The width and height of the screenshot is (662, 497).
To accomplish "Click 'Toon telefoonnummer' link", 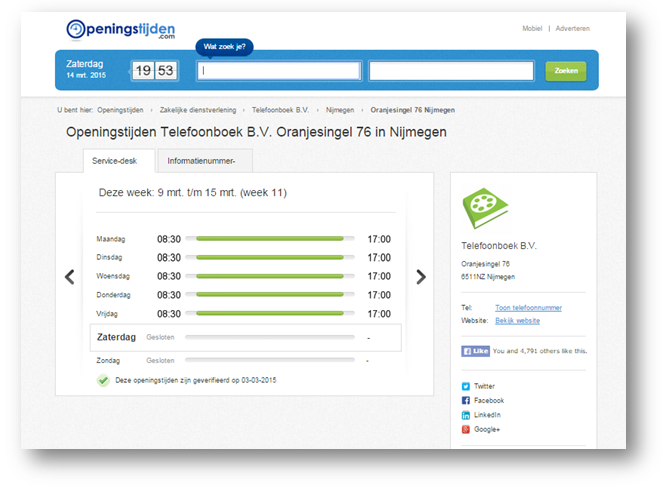I will pyautogui.click(x=528, y=308).
